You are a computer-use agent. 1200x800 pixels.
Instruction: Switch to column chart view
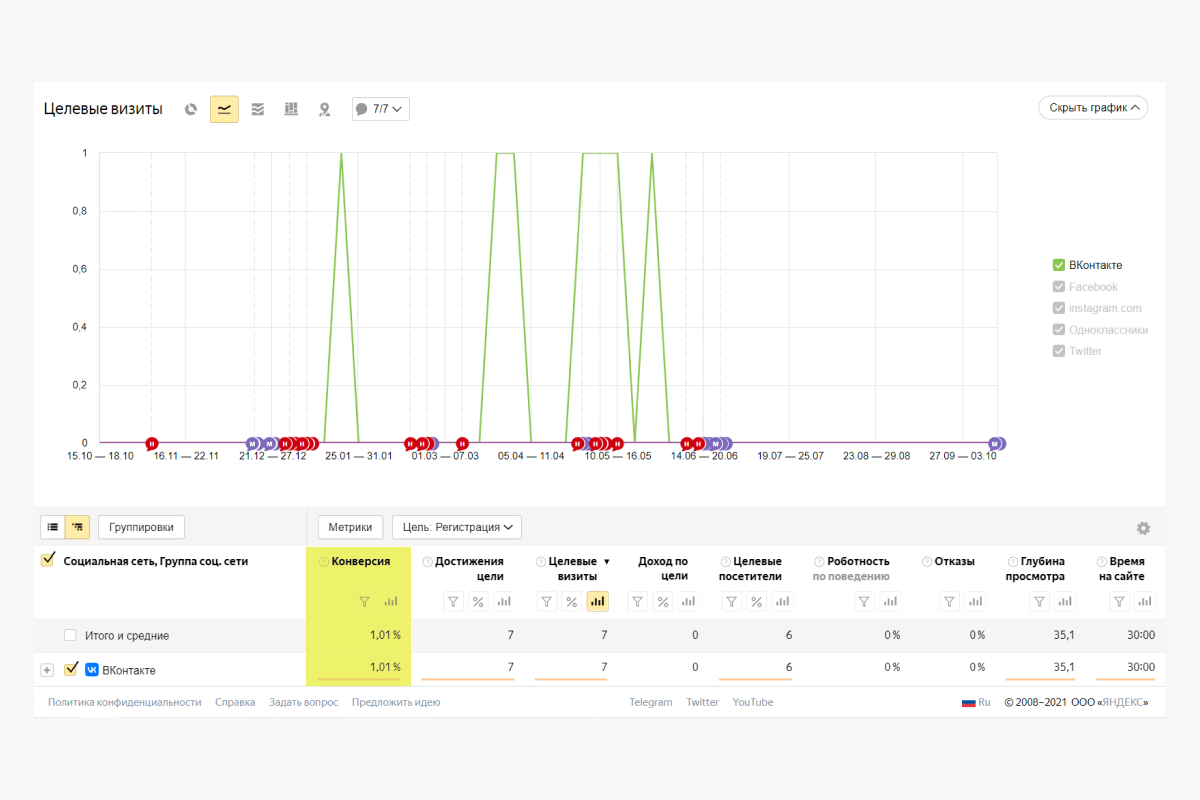[291, 109]
